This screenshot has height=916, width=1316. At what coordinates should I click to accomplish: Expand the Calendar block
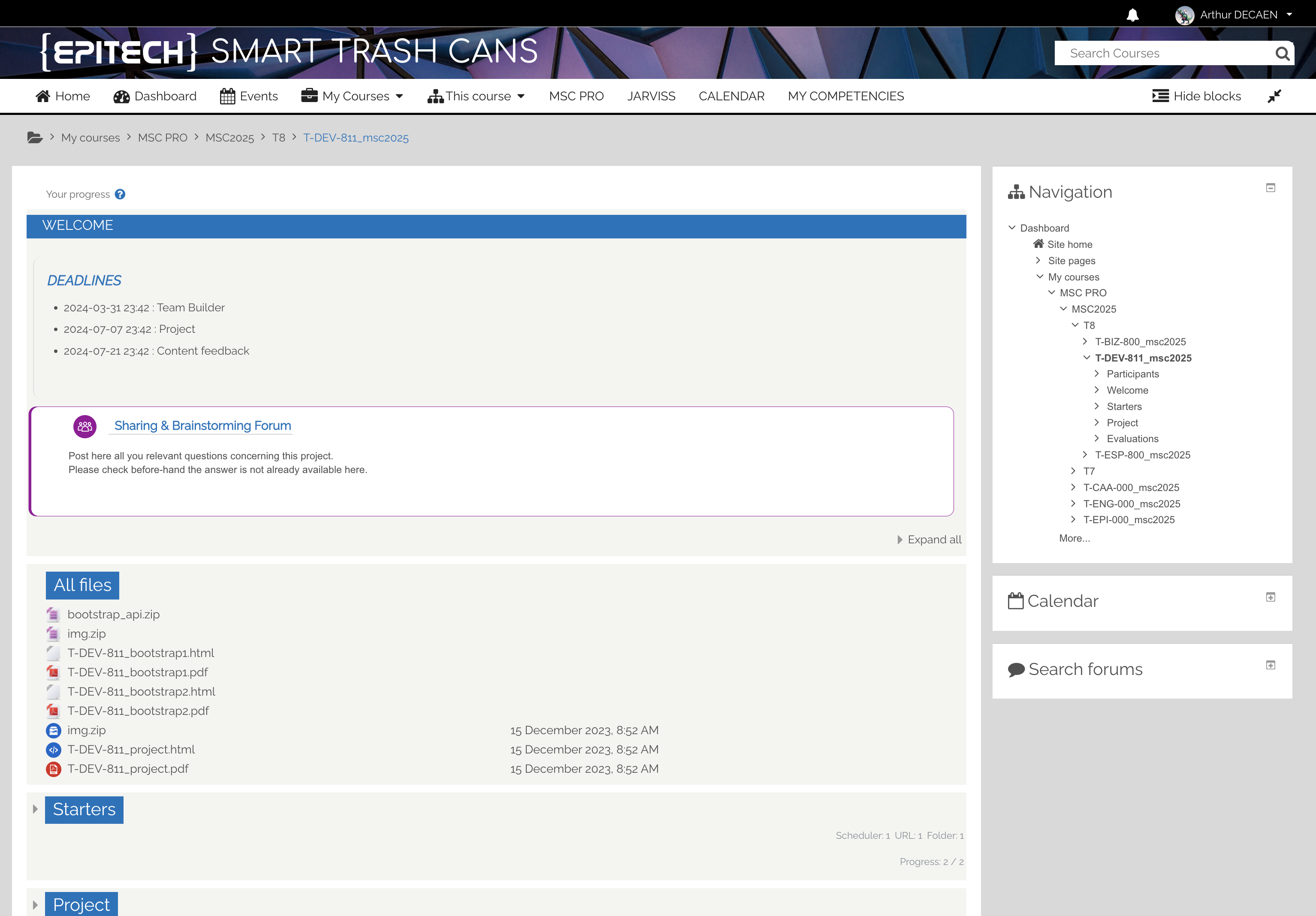[x=1270, y=597]
